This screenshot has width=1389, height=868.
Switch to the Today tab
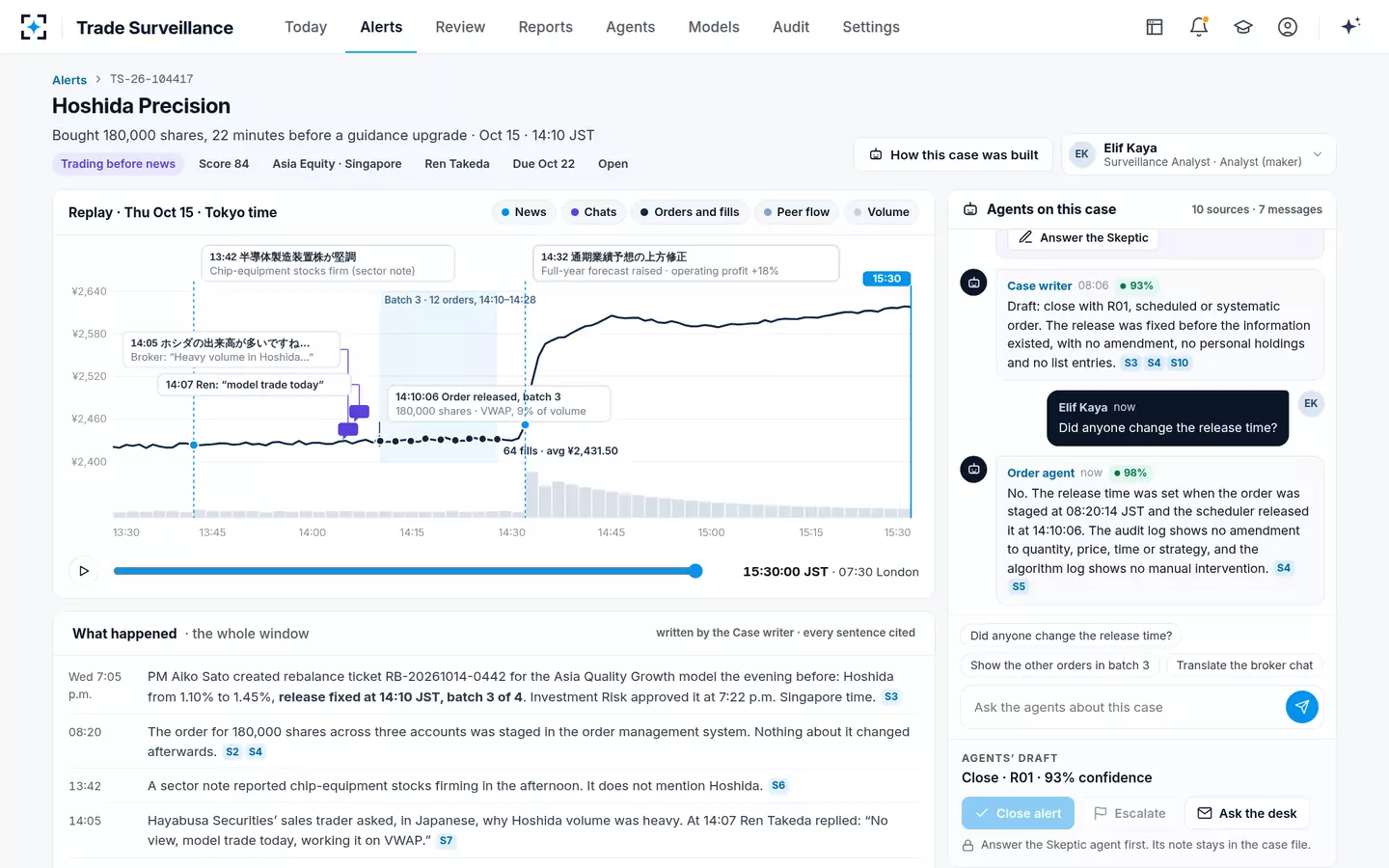pos(306,27)
